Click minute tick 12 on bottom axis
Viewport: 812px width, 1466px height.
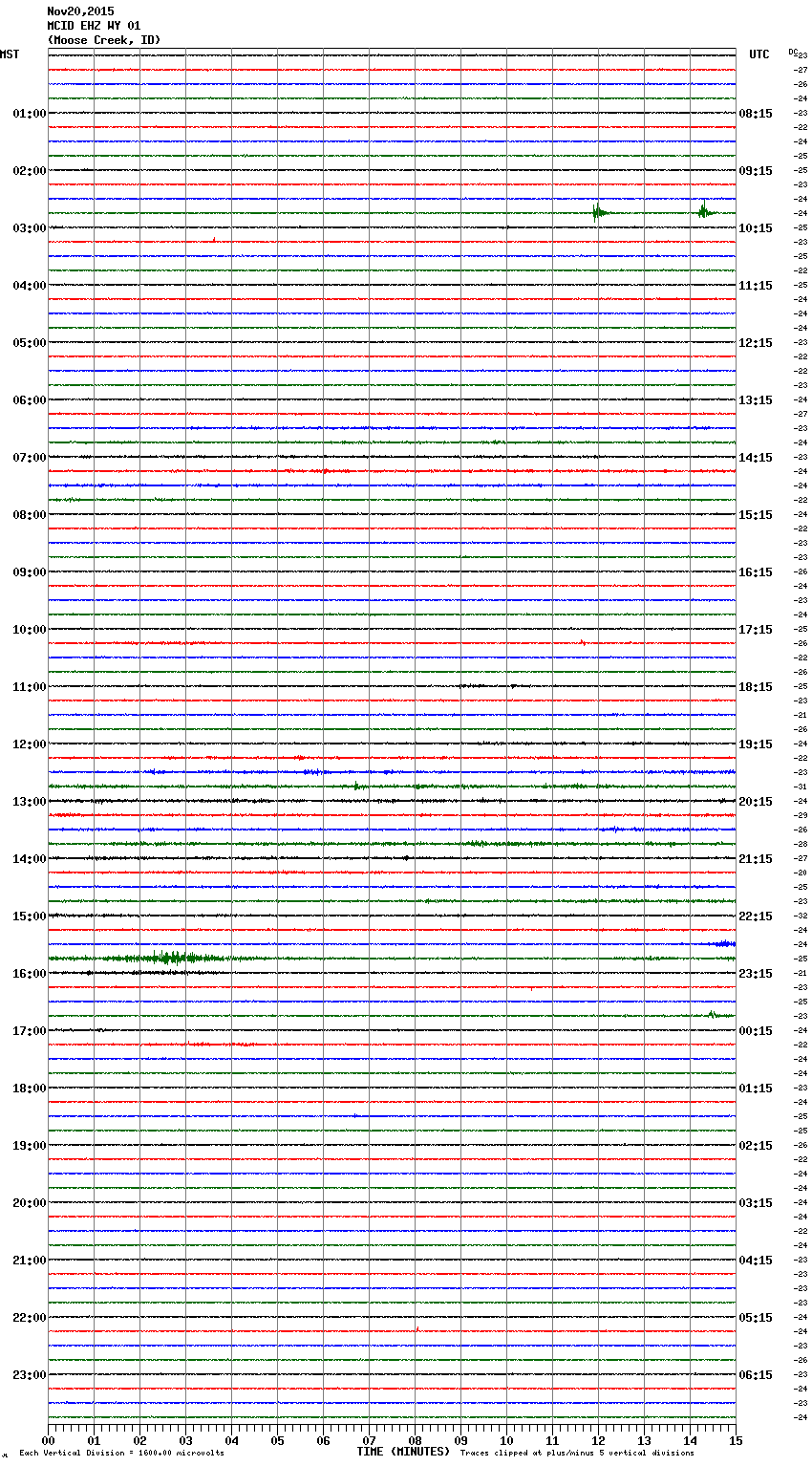pyautogui.click(x=598, y=1440)
